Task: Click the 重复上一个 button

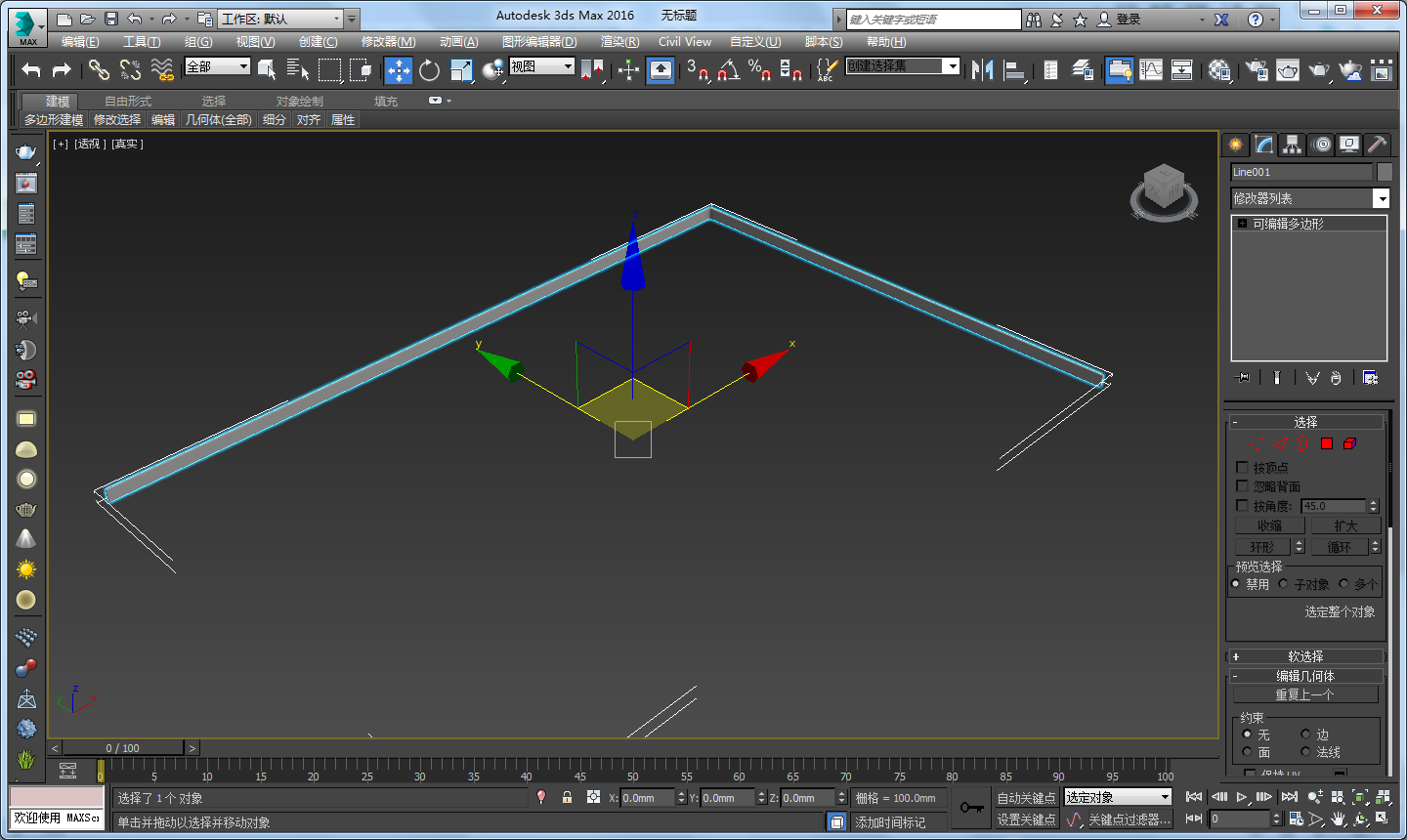Action: 1304,694
